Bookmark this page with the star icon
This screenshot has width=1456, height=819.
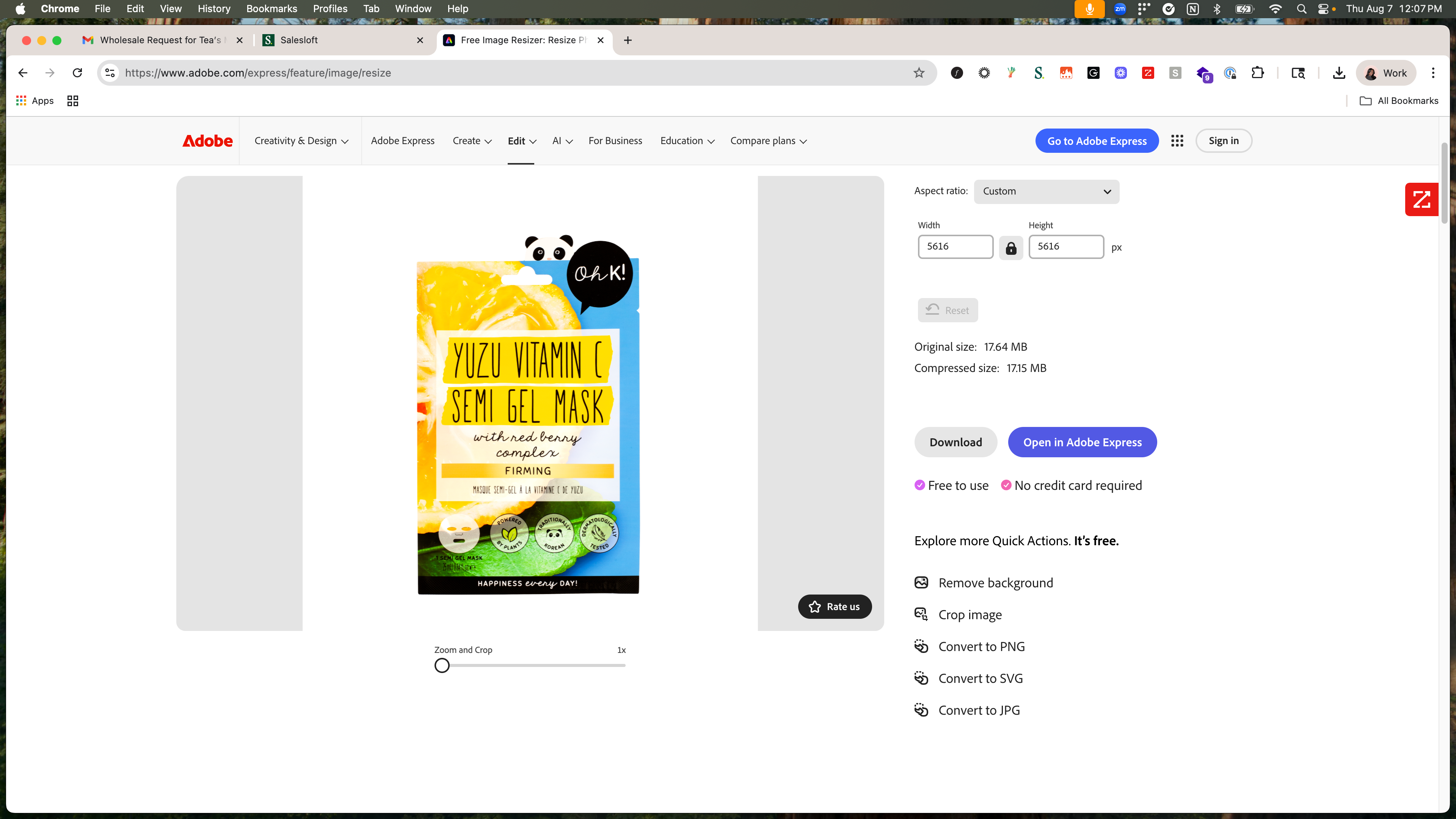click(919, 73)
